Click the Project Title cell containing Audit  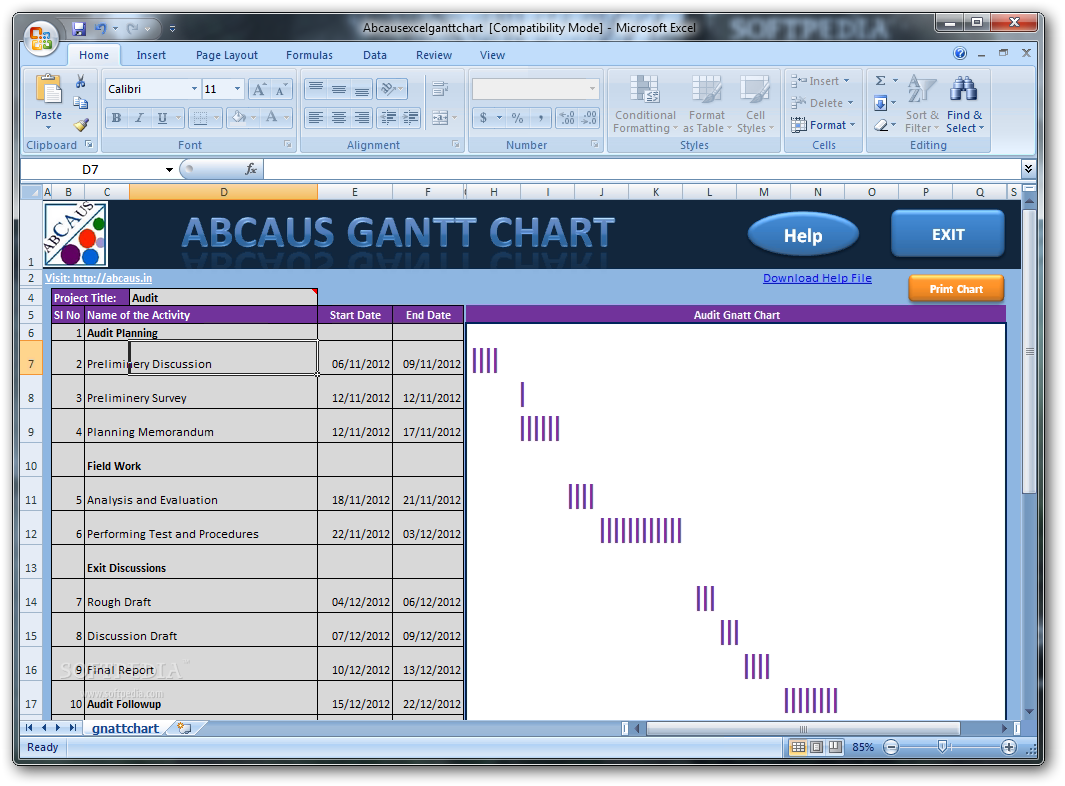point(223,298)
